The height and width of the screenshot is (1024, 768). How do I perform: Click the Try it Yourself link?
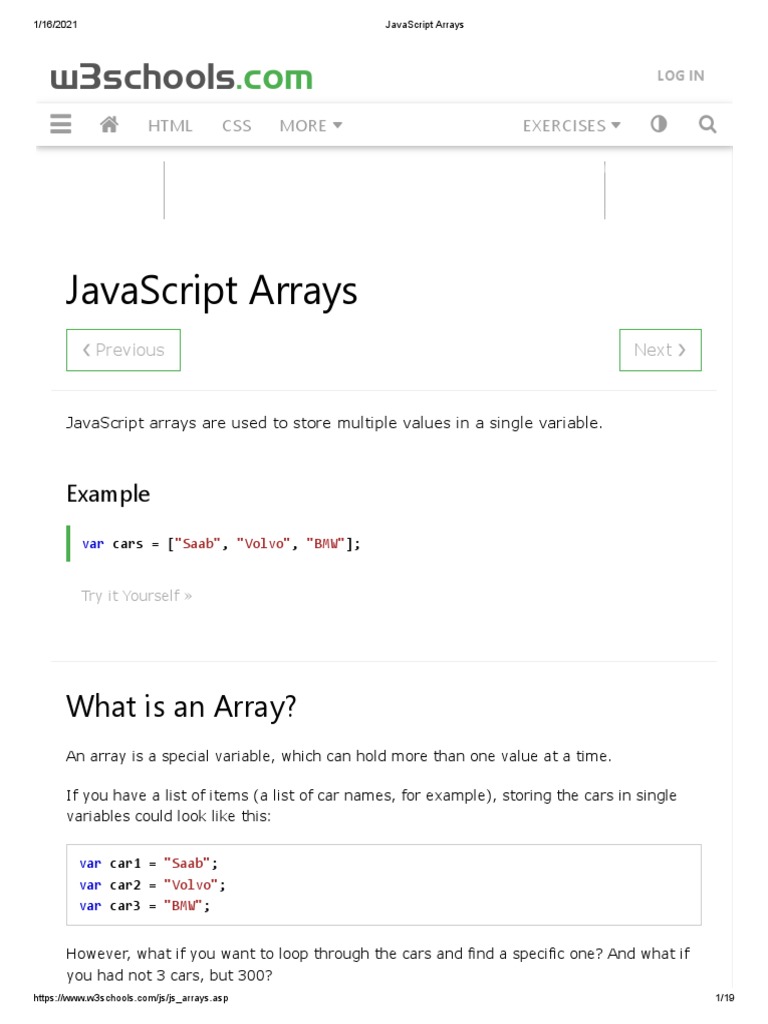coord(136,596)
